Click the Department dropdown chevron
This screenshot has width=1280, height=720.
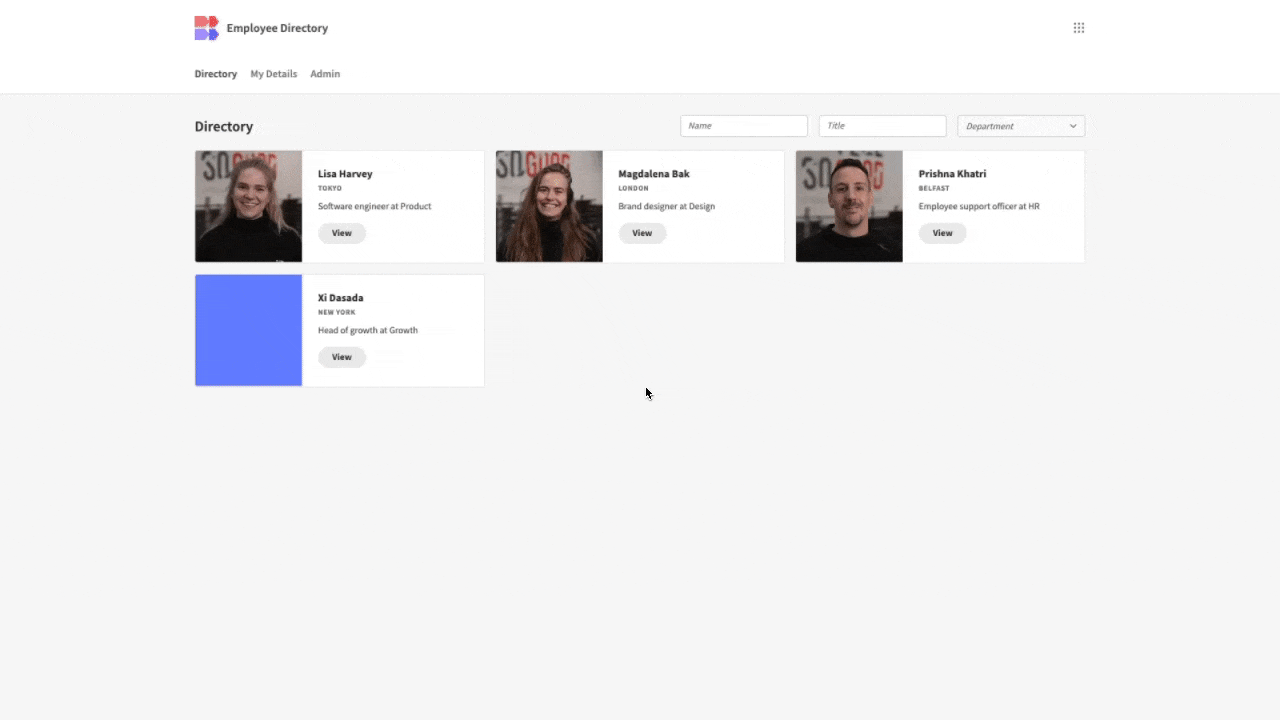tap(1072, 126)
